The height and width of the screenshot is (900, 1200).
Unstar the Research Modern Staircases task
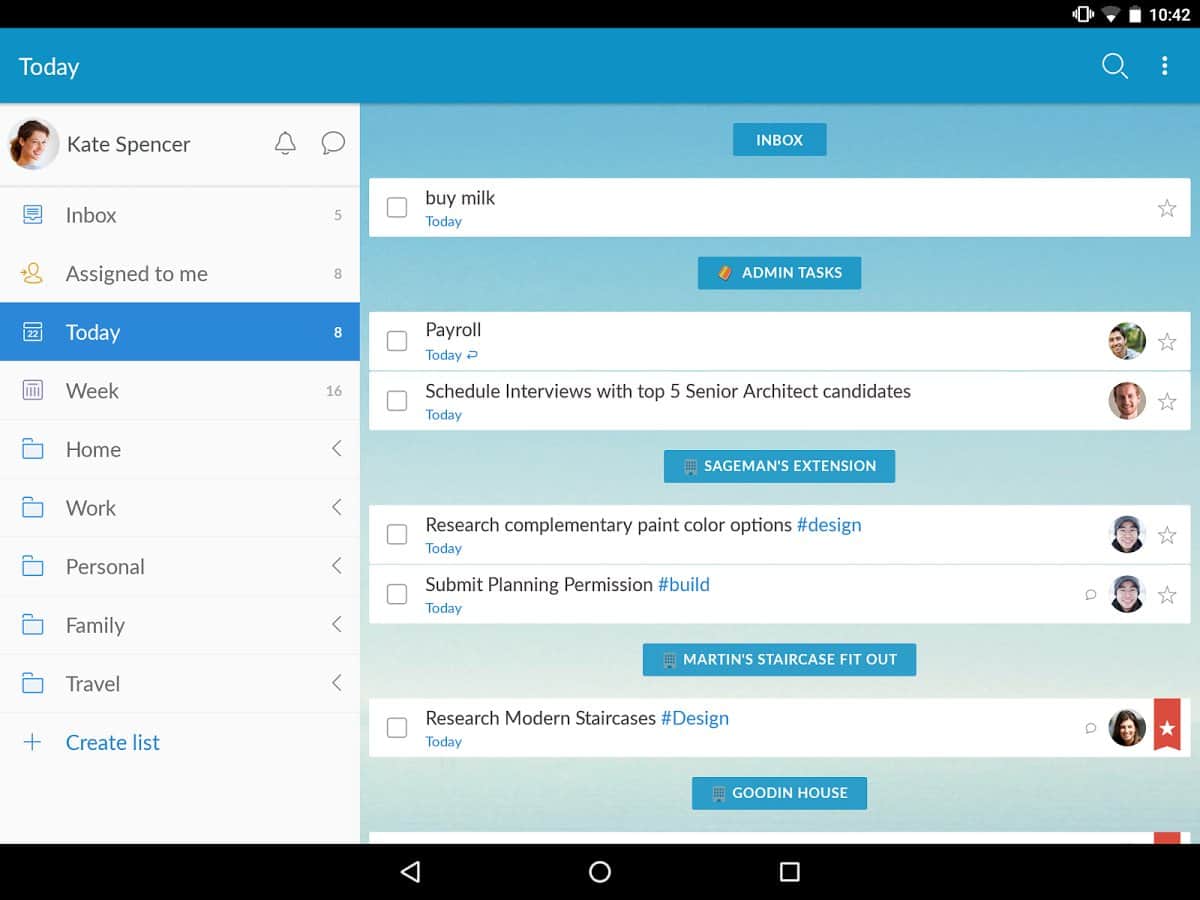click(1166, 727)
